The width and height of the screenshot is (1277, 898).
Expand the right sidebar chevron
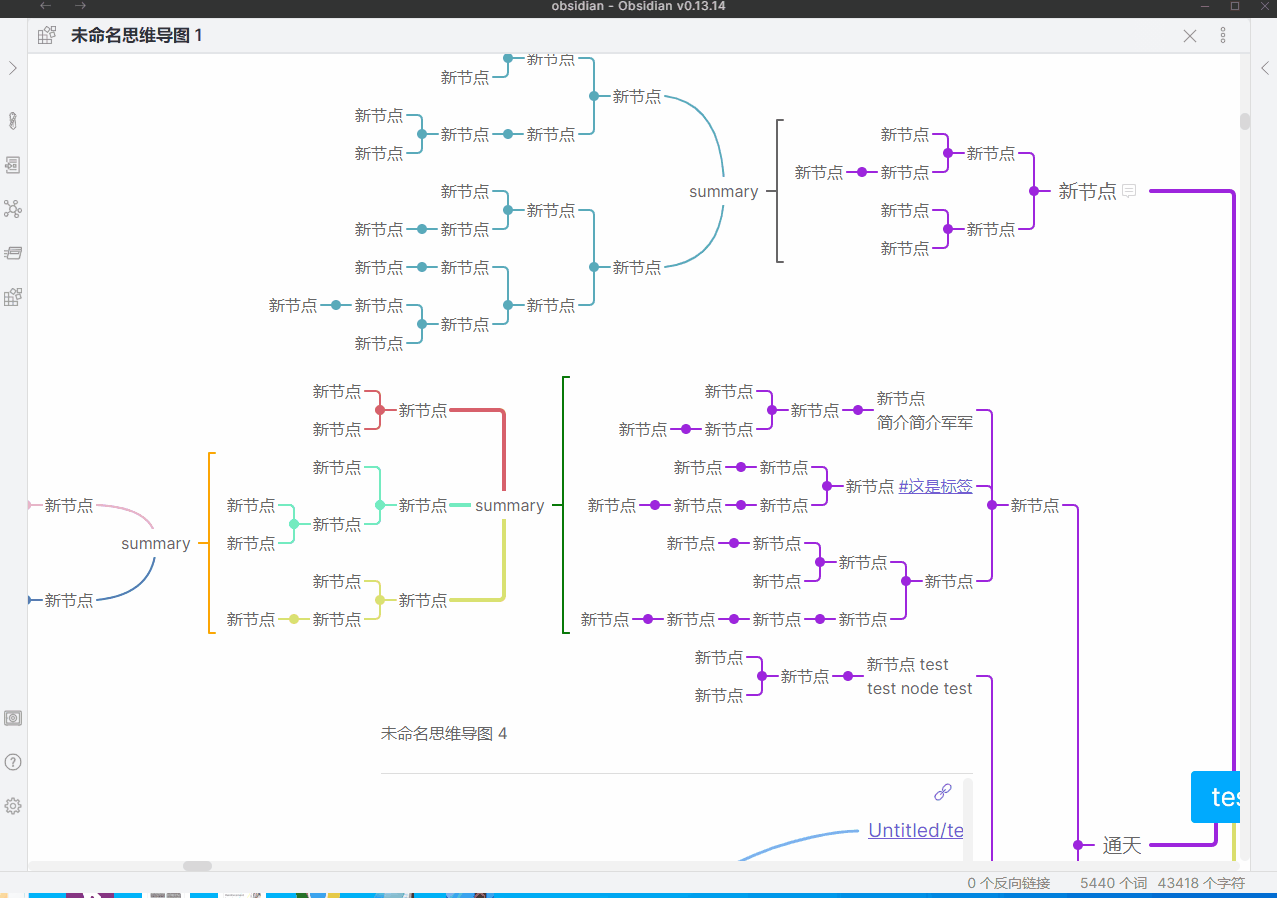(x=1265, y=69)
